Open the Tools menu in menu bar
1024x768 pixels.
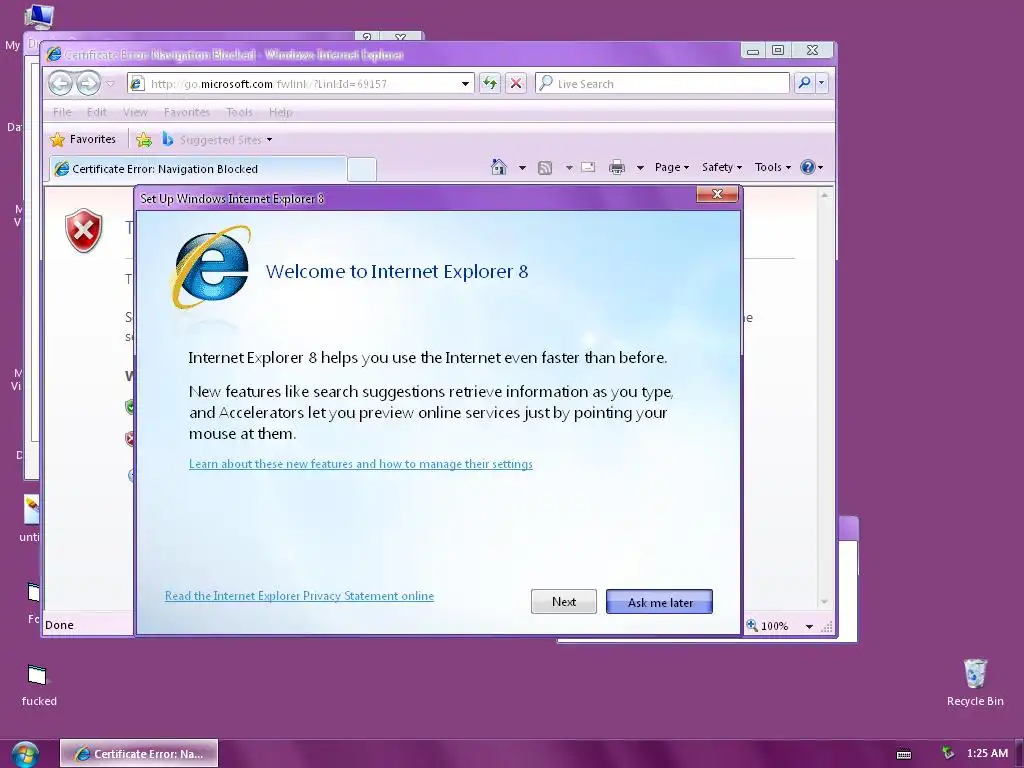tap(239, 112)
